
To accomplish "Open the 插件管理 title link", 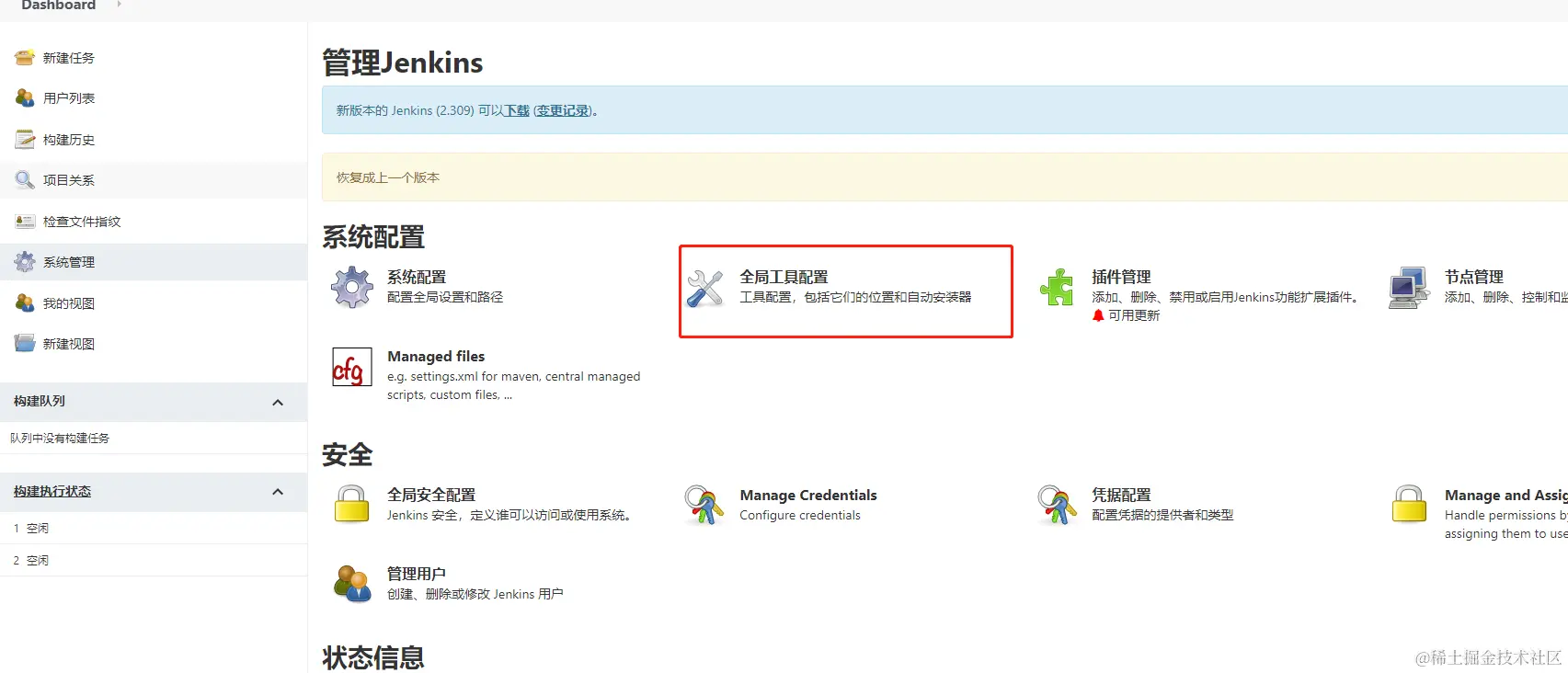I will pyautogui.click(x=1121, y=277).
